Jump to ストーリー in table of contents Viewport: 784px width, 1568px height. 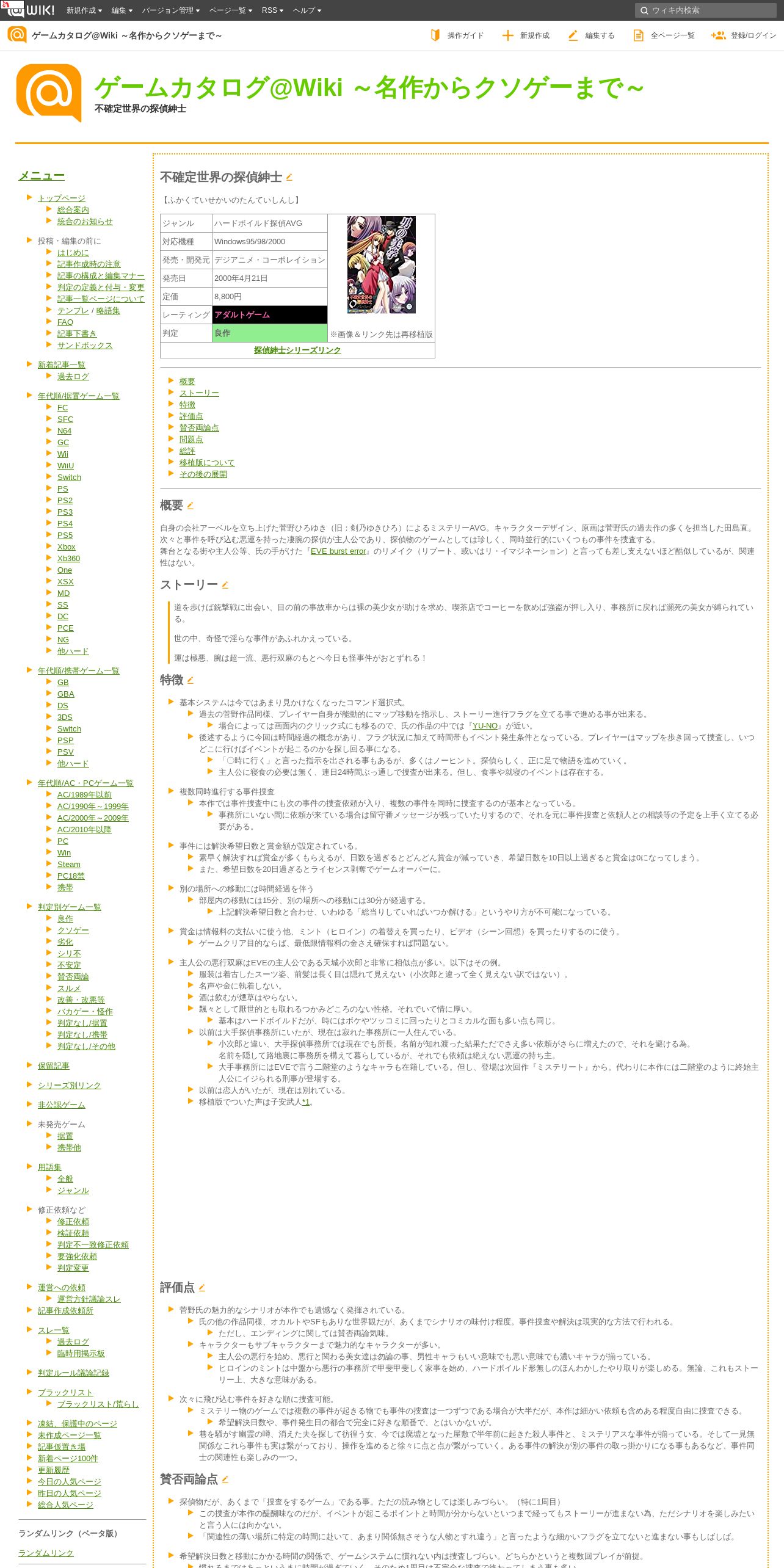199,393
